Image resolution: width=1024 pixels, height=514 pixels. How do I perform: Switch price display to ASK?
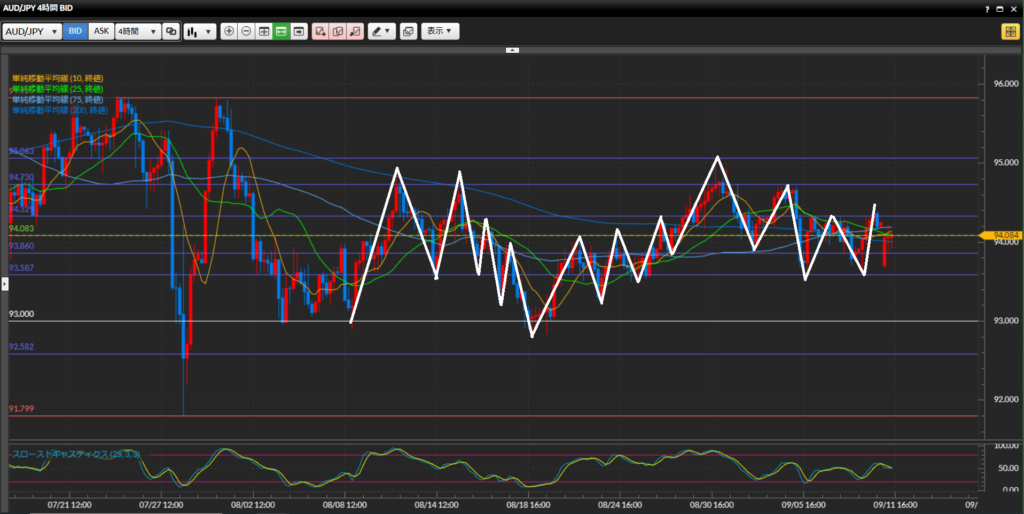[x=101, y=31]
